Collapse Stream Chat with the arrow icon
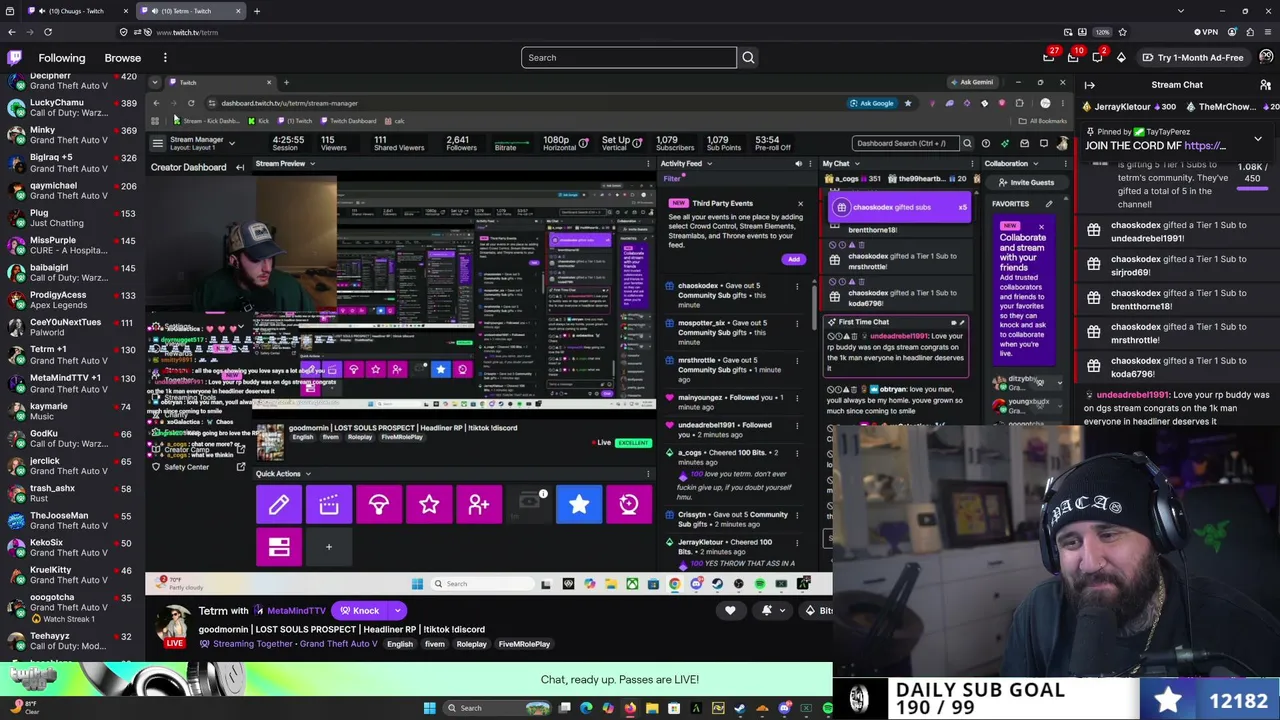 pyautogui.click(x=1090, y=85)
